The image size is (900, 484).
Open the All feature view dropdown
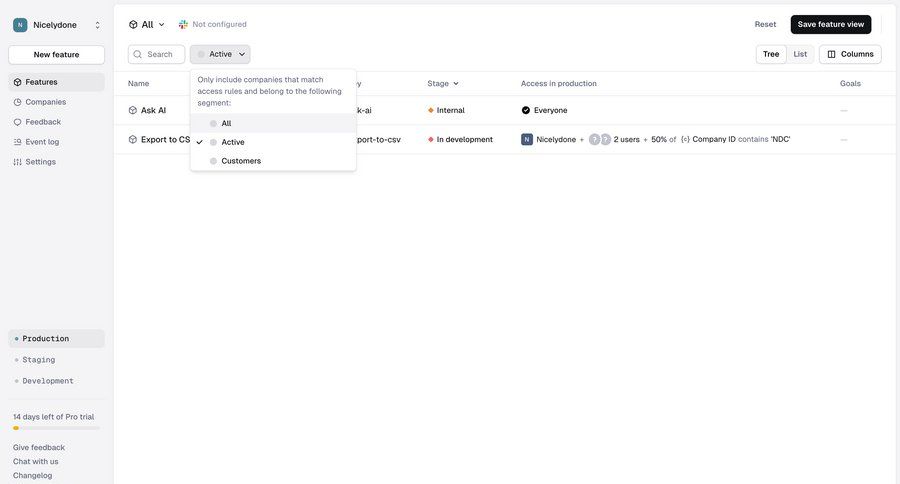pos(146,25)
